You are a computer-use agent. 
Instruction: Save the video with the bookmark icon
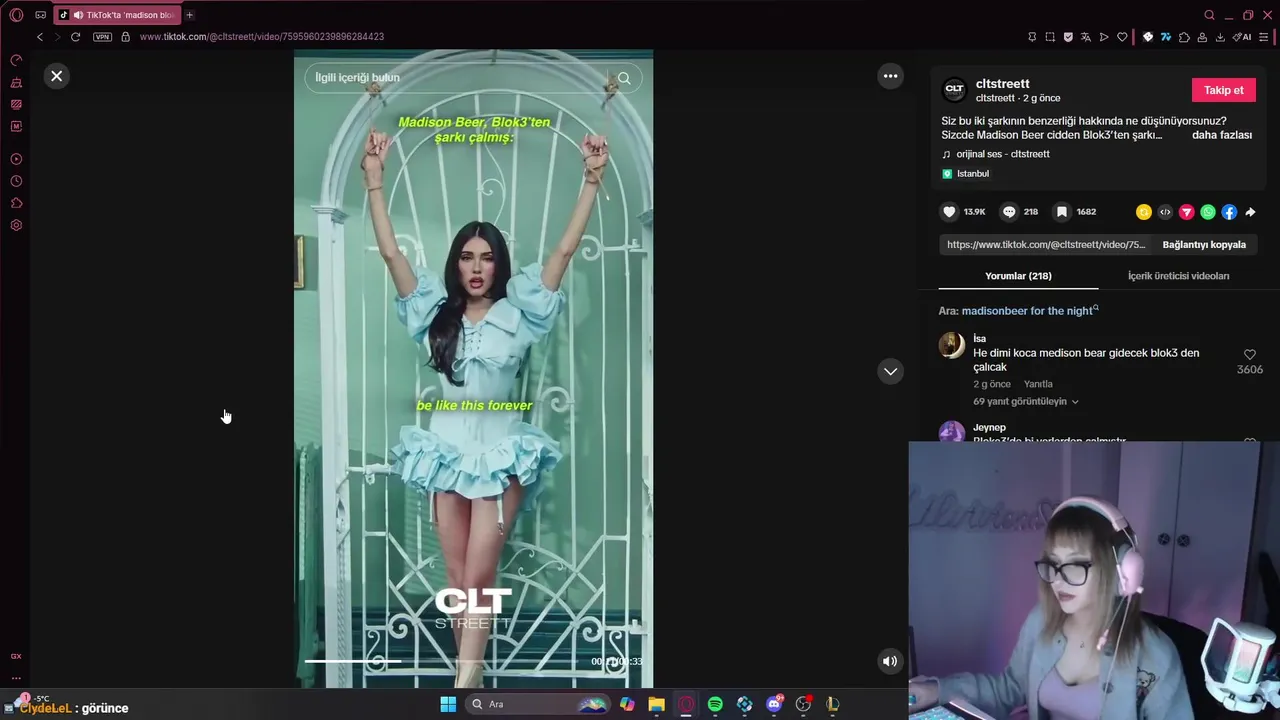tap(1062, 212)
